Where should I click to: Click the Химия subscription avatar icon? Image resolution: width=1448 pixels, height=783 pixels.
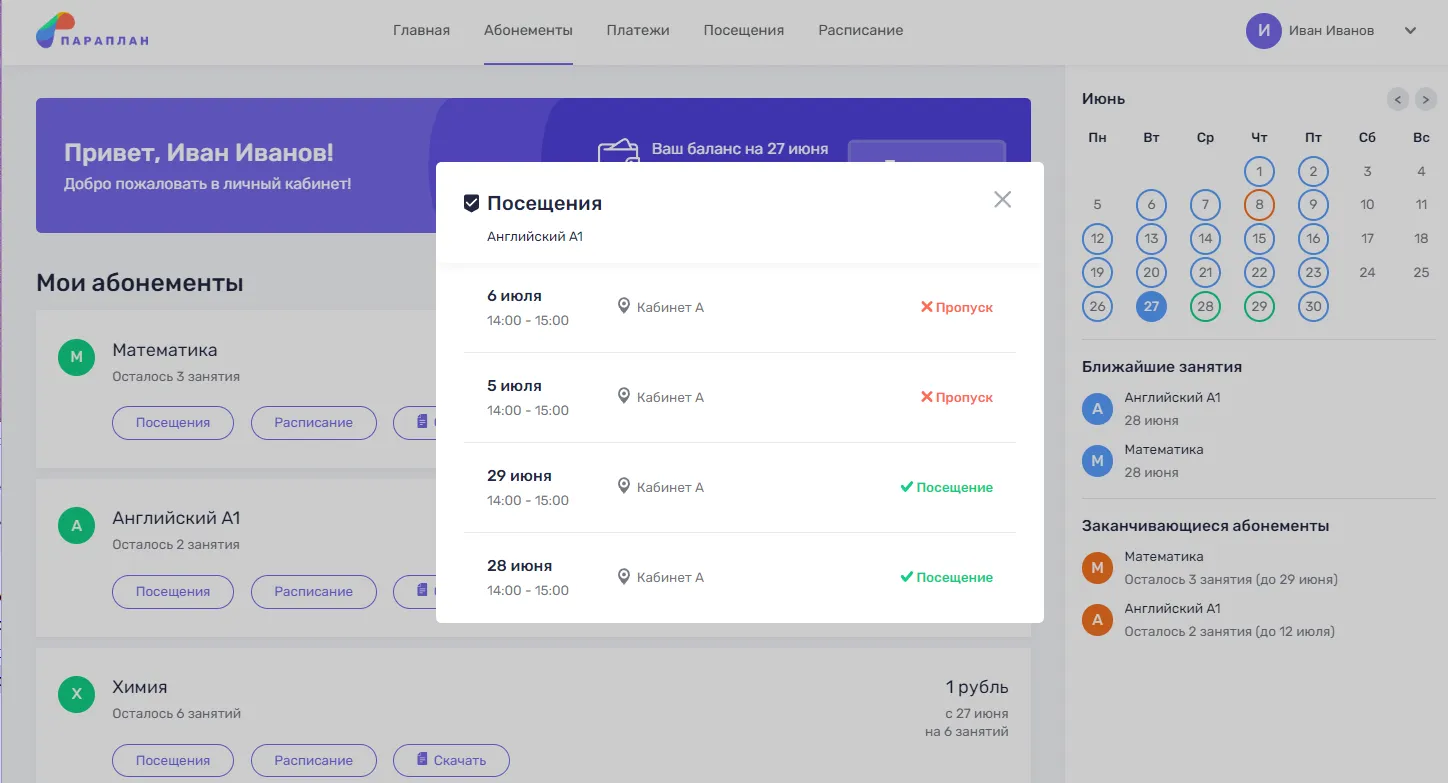point(76,694)
